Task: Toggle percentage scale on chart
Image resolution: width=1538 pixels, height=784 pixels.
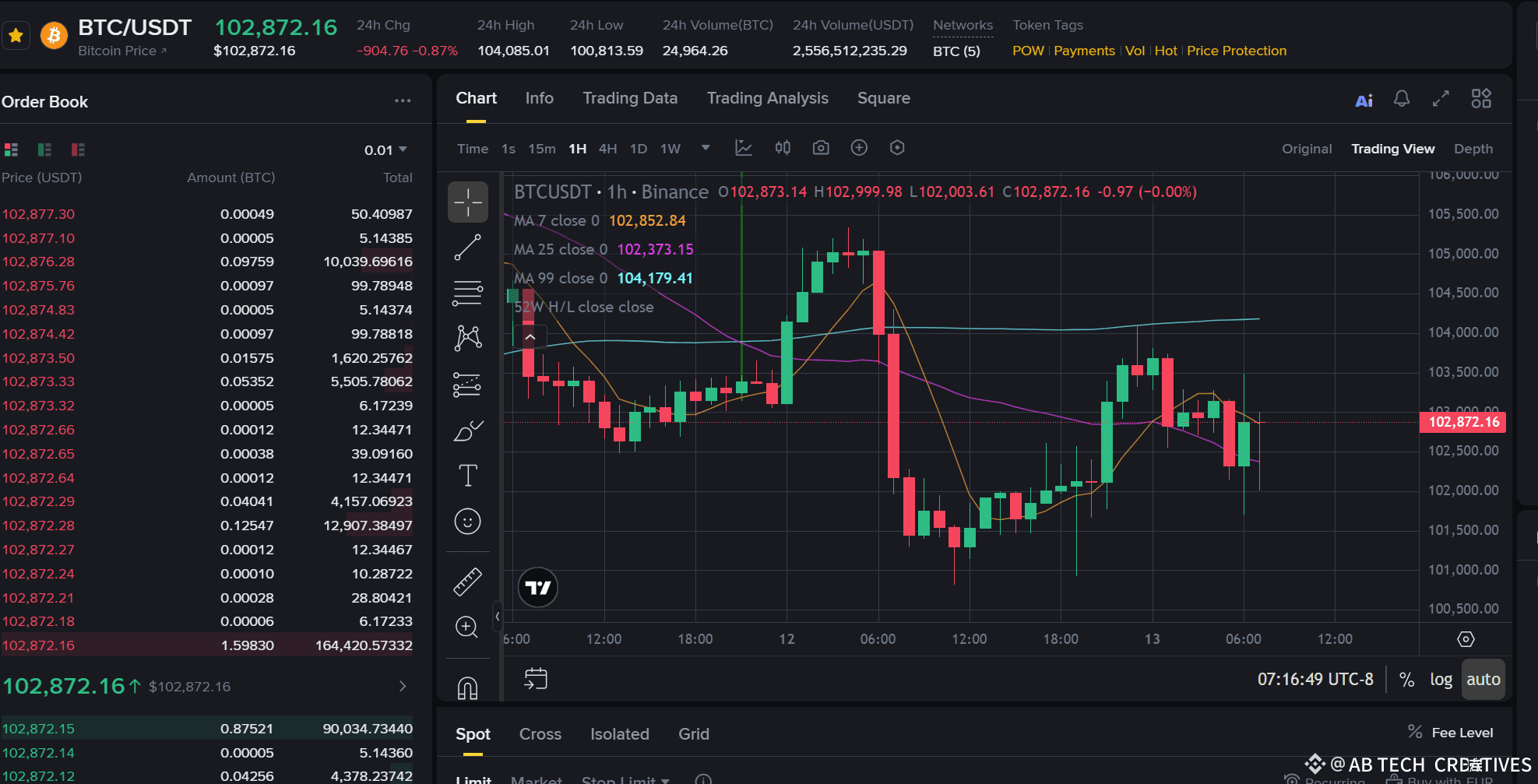Action: (x=1406, y=679)
